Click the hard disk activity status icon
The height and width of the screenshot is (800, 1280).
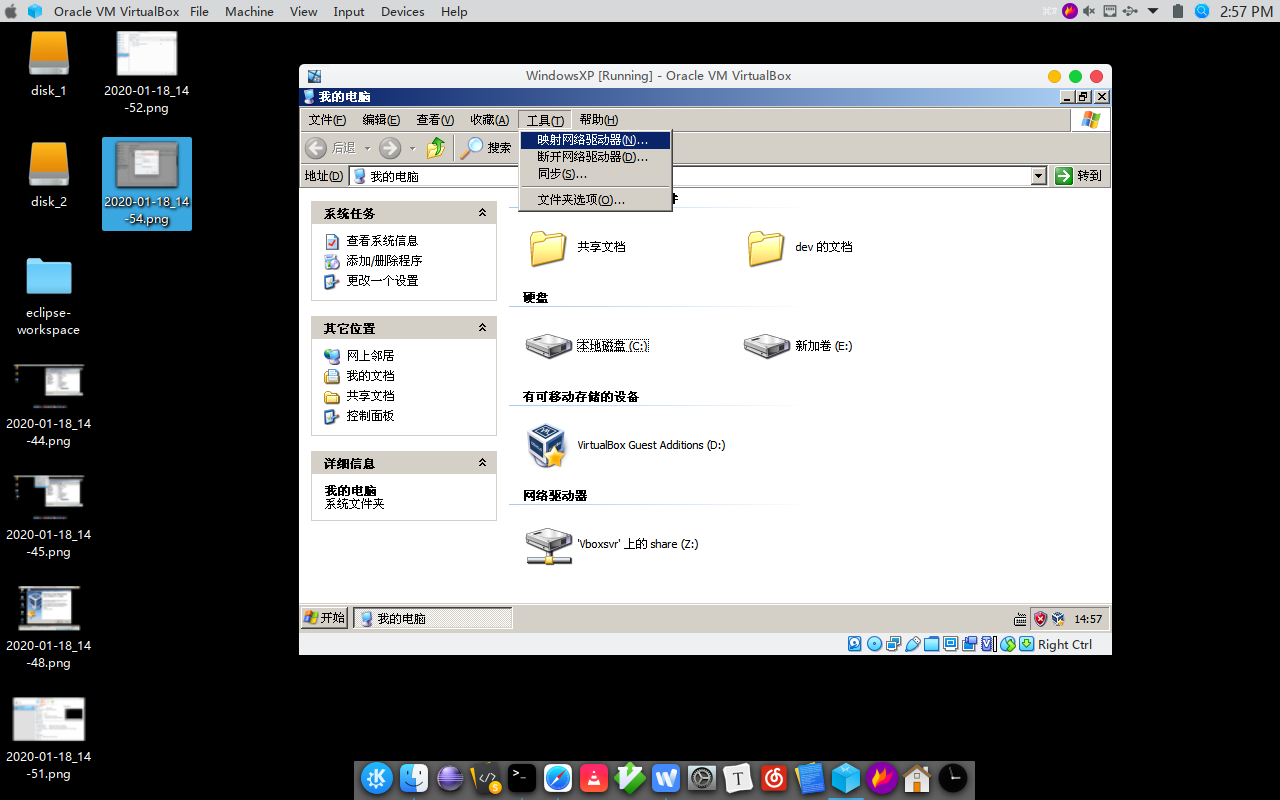click(855, 644)
